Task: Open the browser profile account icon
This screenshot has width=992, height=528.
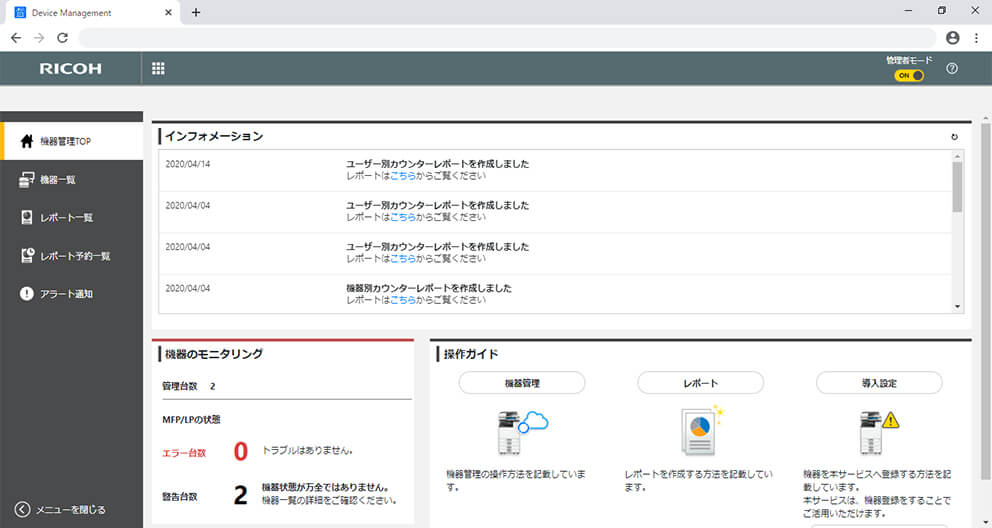Action: [x=952, y=38]
